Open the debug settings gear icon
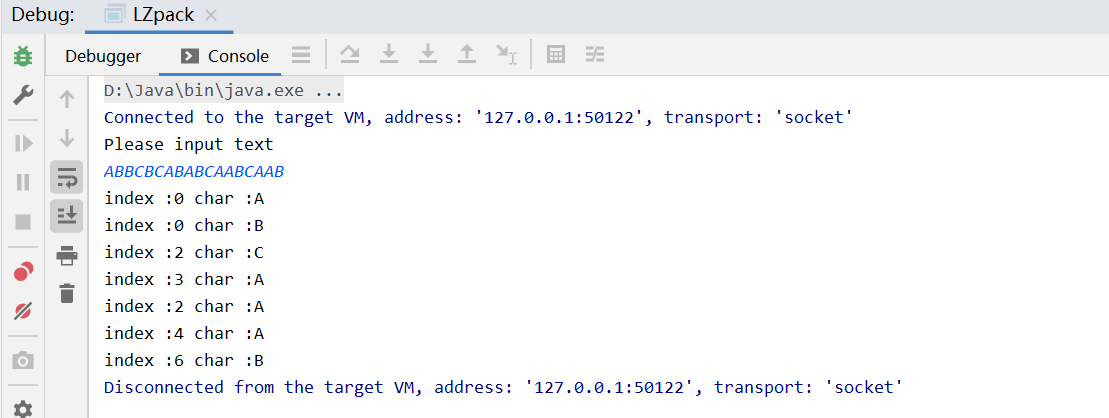Image resolution: width=1109 pixels, height=418 pixels. [23, 408]
